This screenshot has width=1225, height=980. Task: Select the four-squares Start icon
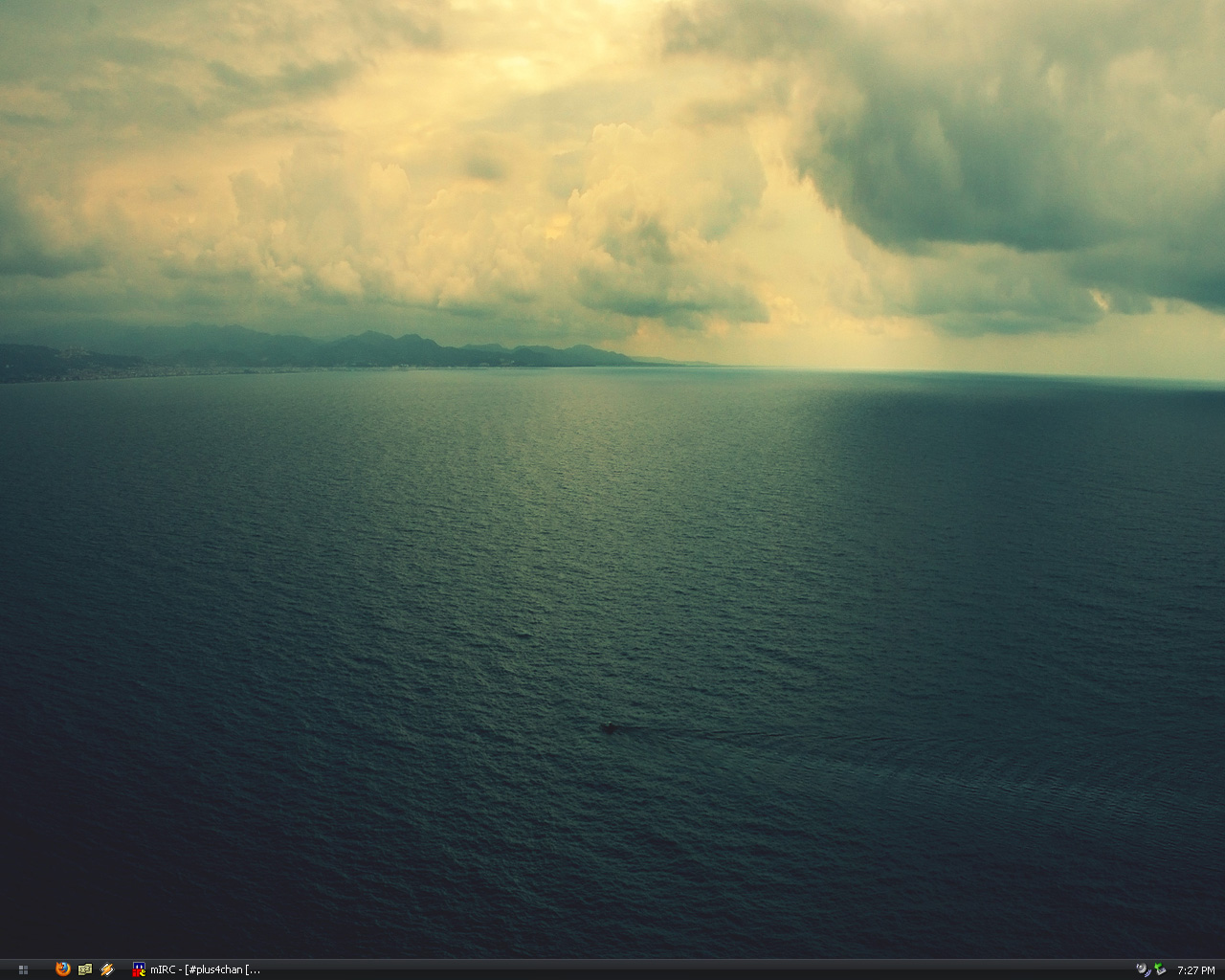coord(23,969)
